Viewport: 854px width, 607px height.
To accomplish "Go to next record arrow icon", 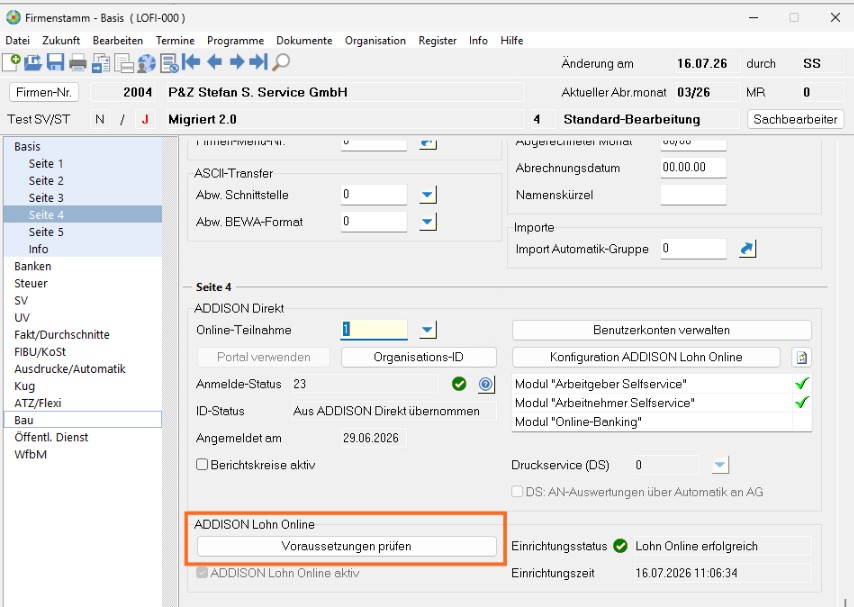I will pyautogui.click(x=237, y=62).
